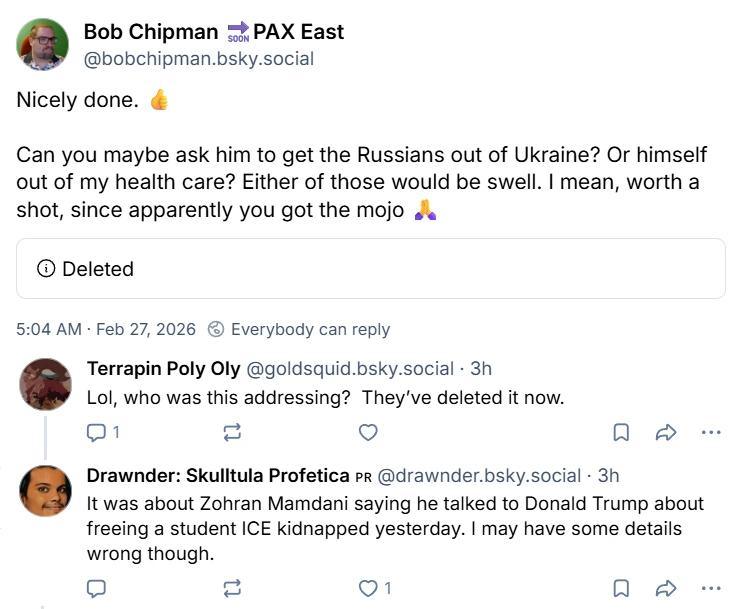Open more options on Terrapin's reply
The height and width of the screenshot is (609, 736).
pos(711,432)
